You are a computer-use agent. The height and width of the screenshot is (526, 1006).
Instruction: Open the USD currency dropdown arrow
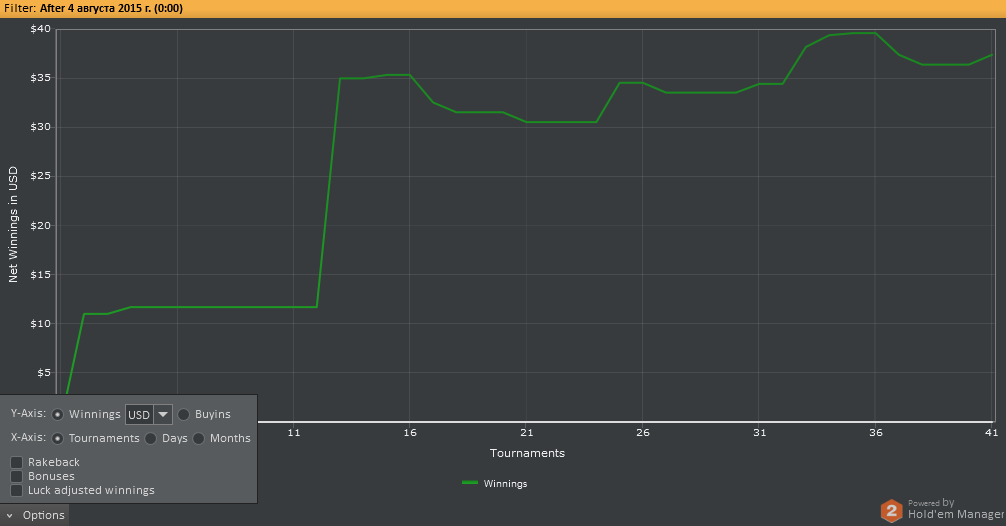(x=163, y=414)
